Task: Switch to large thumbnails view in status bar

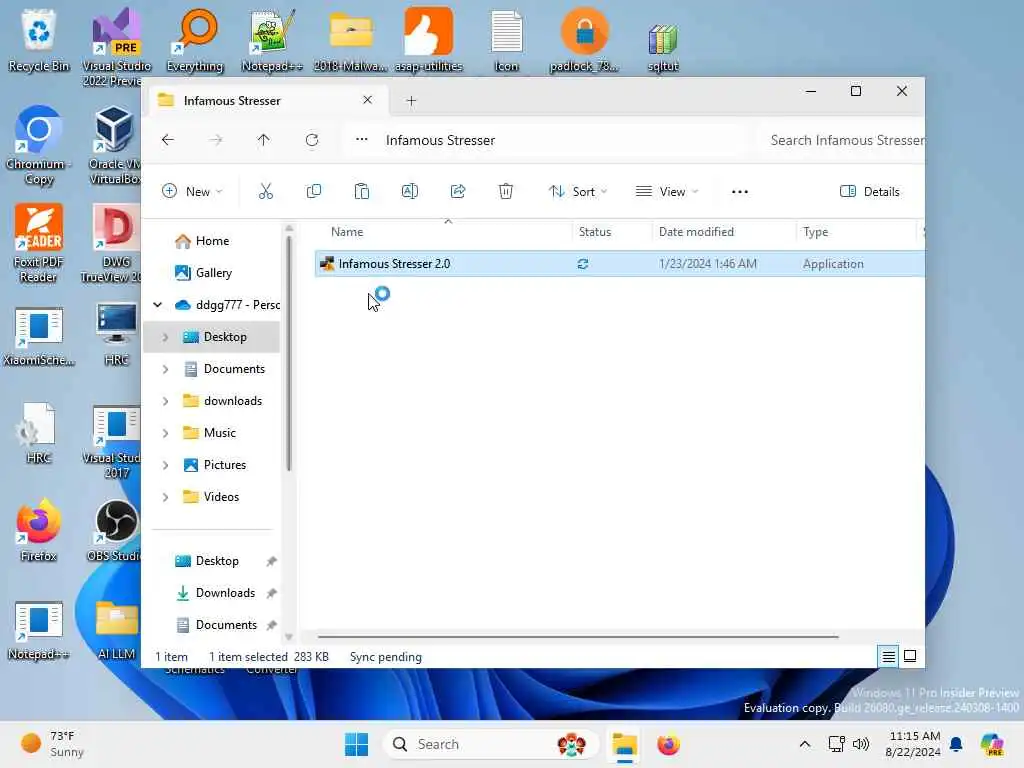Action: coord(910,656)
